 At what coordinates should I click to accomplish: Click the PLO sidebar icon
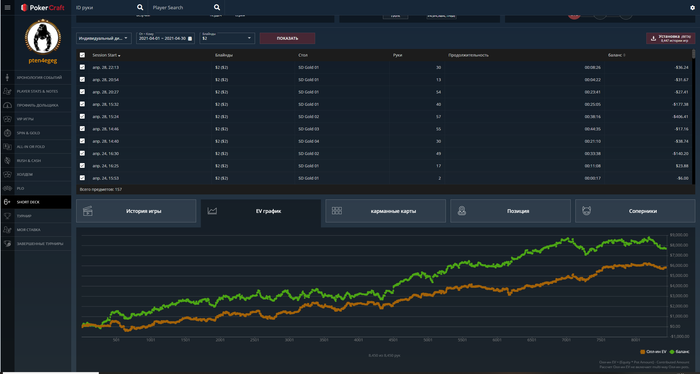7,188
